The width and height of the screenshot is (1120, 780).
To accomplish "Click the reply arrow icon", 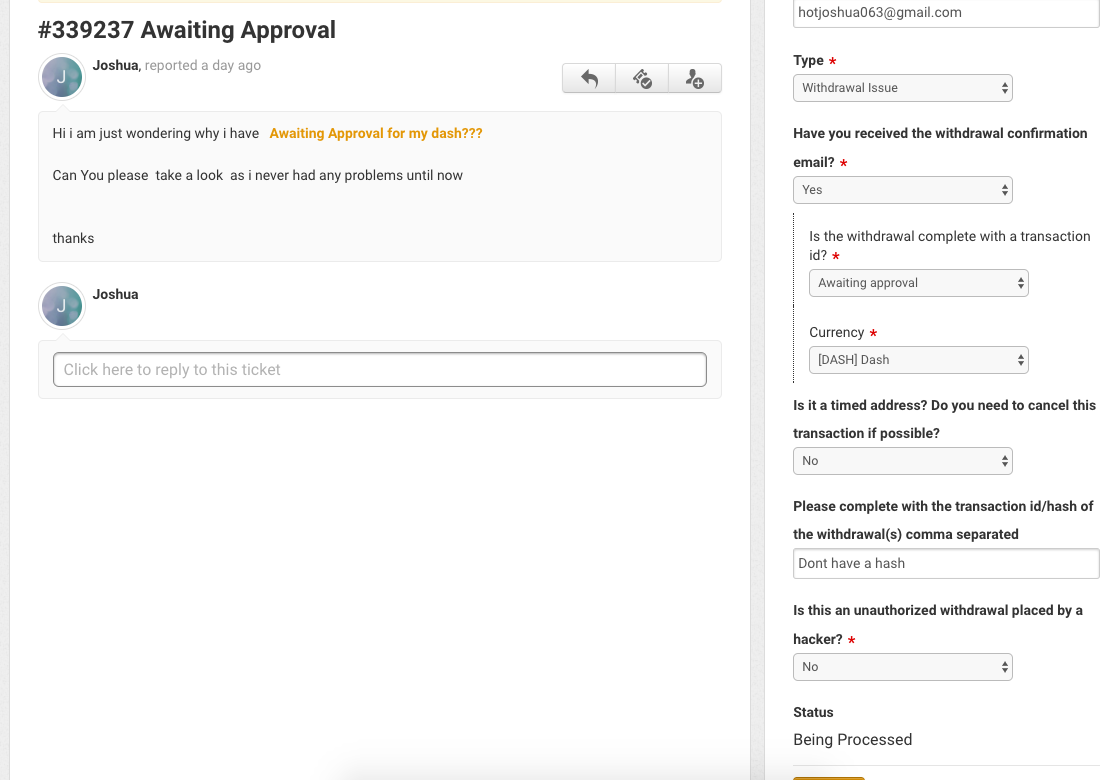I will [589, 79].
